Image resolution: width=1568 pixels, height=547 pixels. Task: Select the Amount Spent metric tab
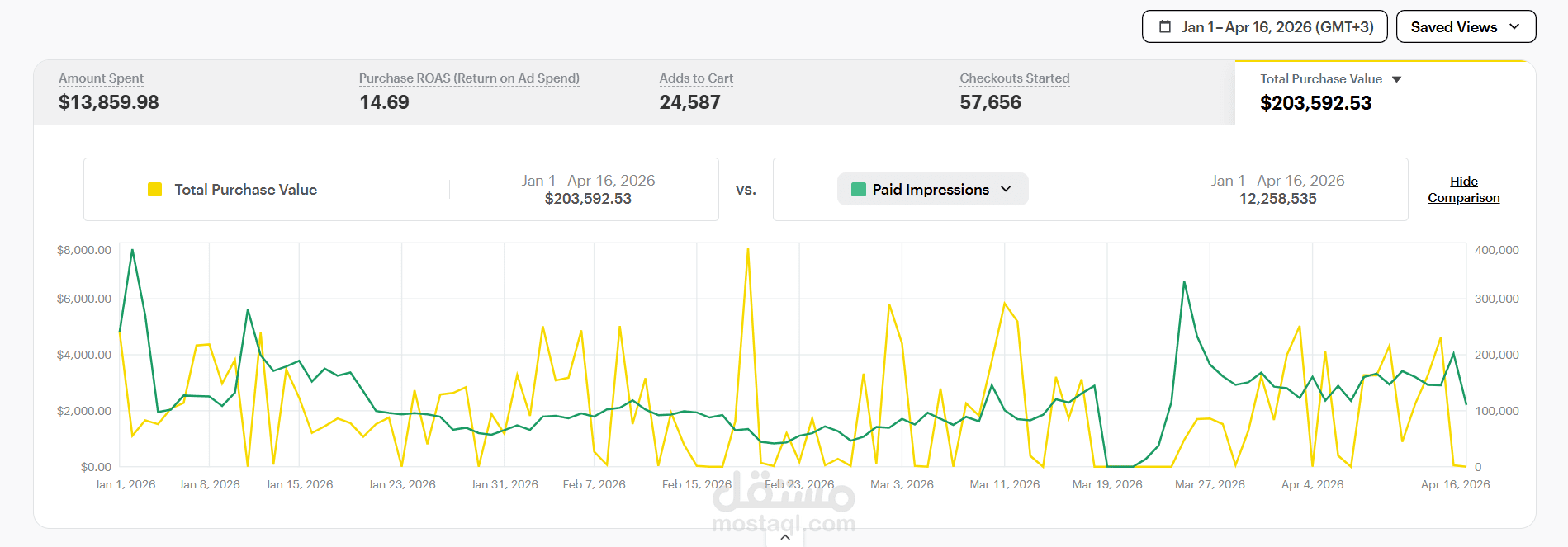(184, 92)
